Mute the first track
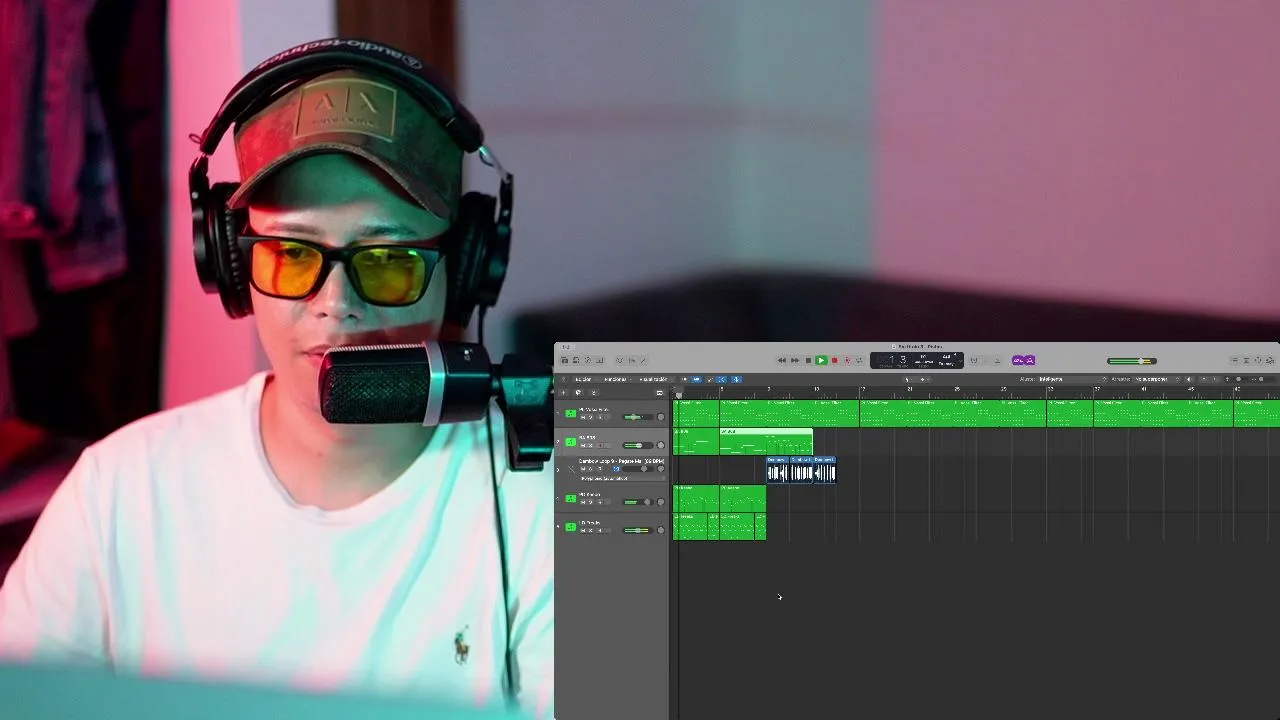 (583, 417)
